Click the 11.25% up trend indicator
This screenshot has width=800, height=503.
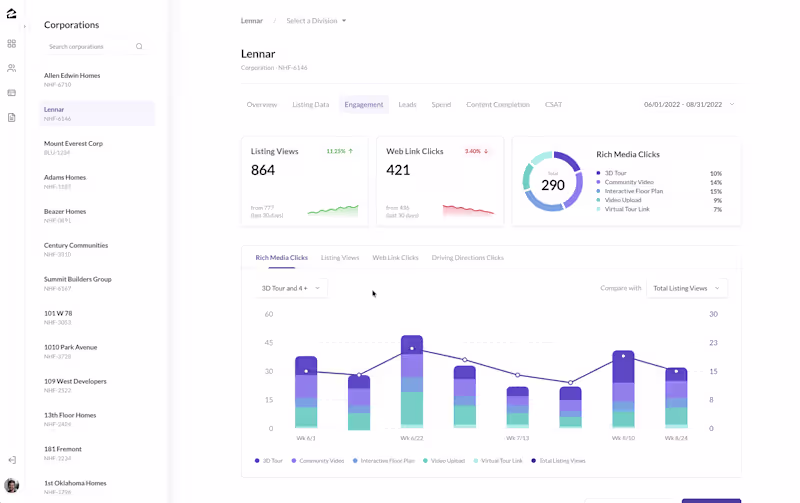[340, 151]
